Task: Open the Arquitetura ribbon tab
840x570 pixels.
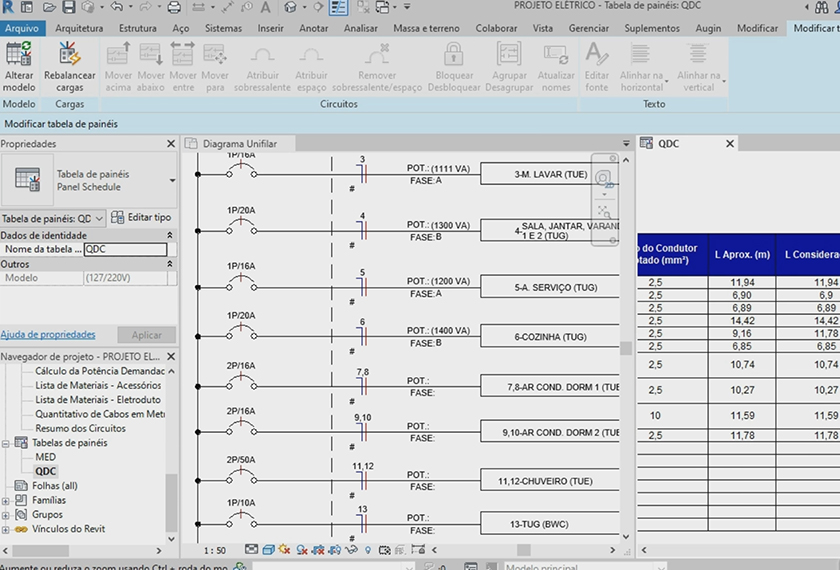Action: [x=79, y=28]
